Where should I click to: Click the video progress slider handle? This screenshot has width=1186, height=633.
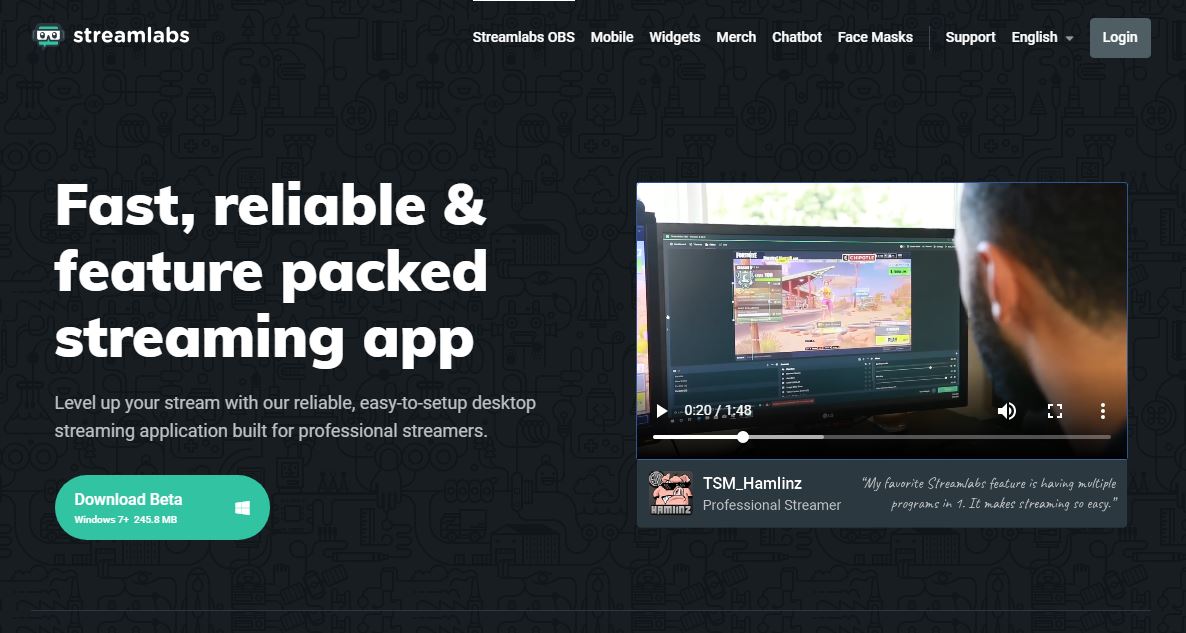(x=743, y=437)
